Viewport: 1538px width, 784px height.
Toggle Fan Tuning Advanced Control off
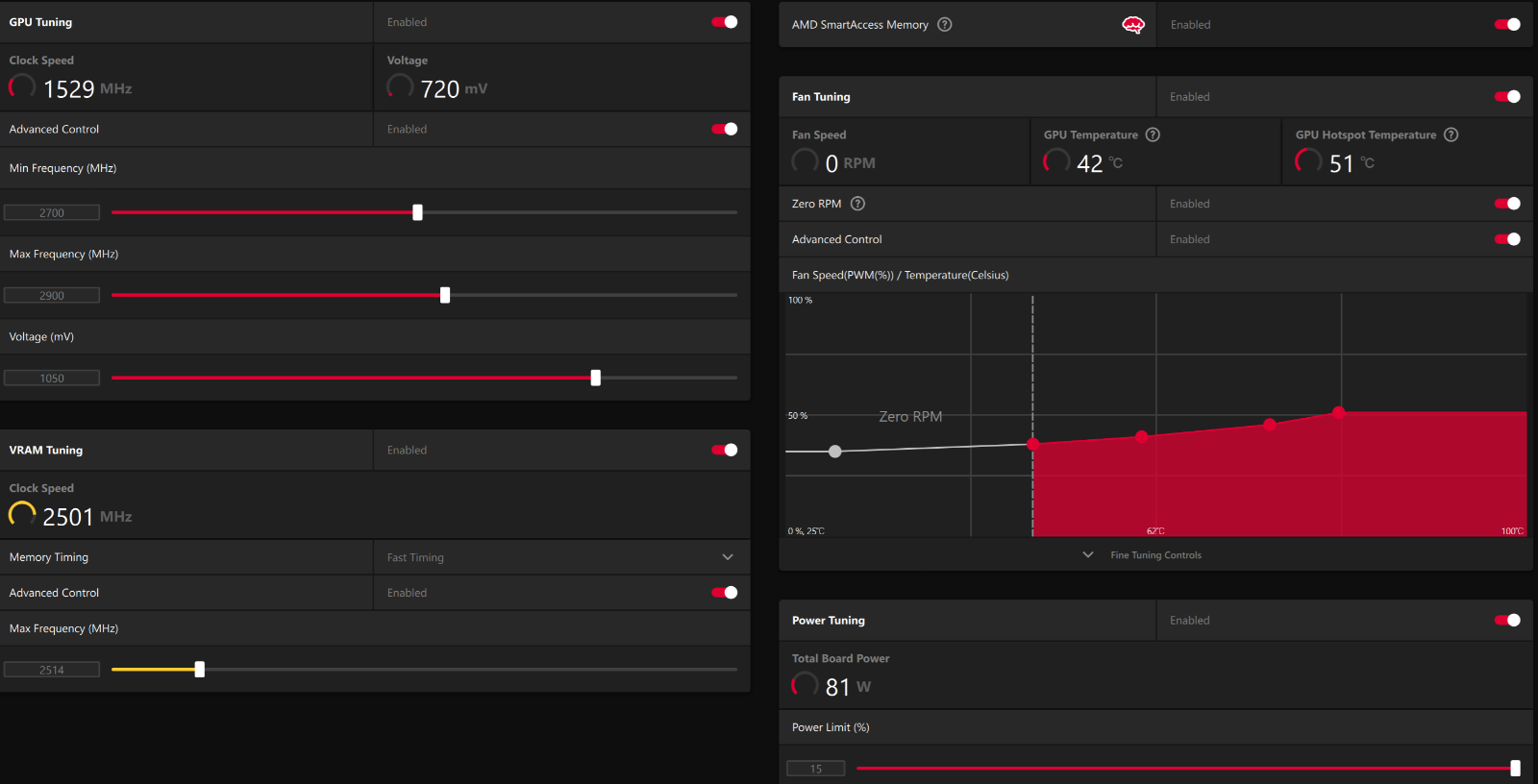pos(1507,239)
